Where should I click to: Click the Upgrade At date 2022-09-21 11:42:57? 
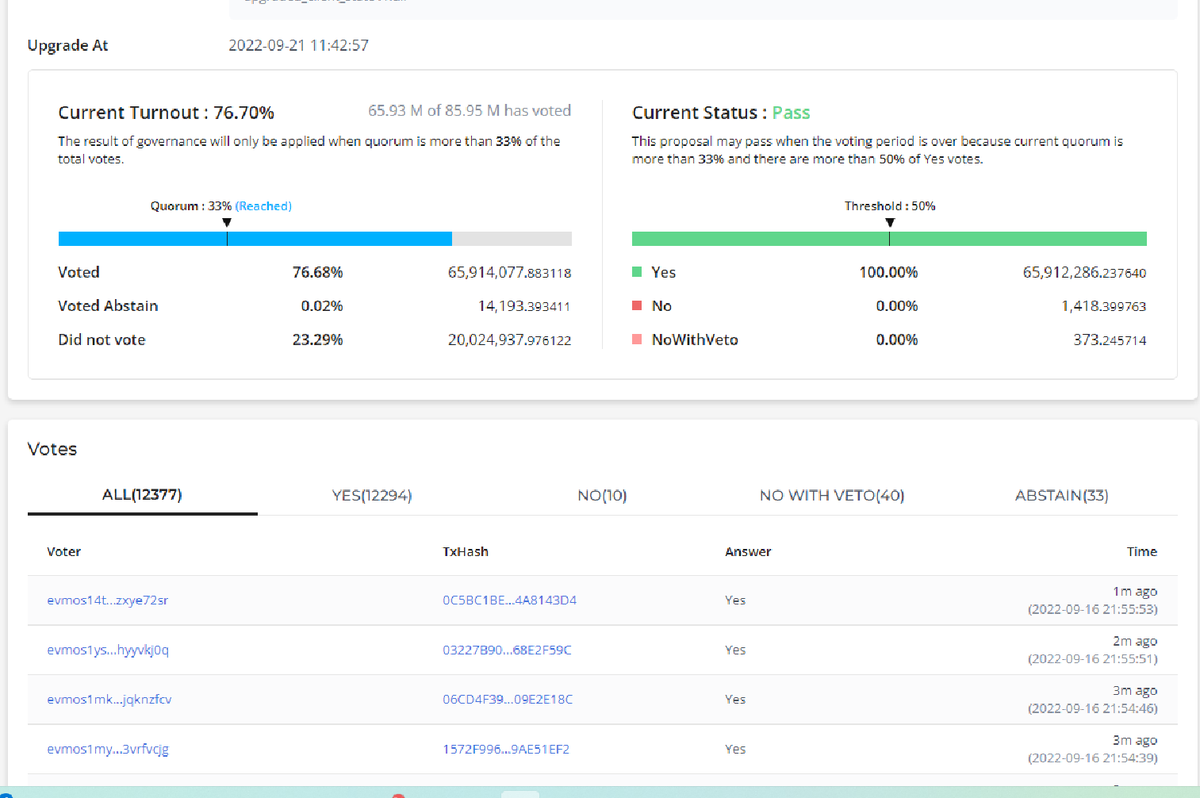point(299,46)
